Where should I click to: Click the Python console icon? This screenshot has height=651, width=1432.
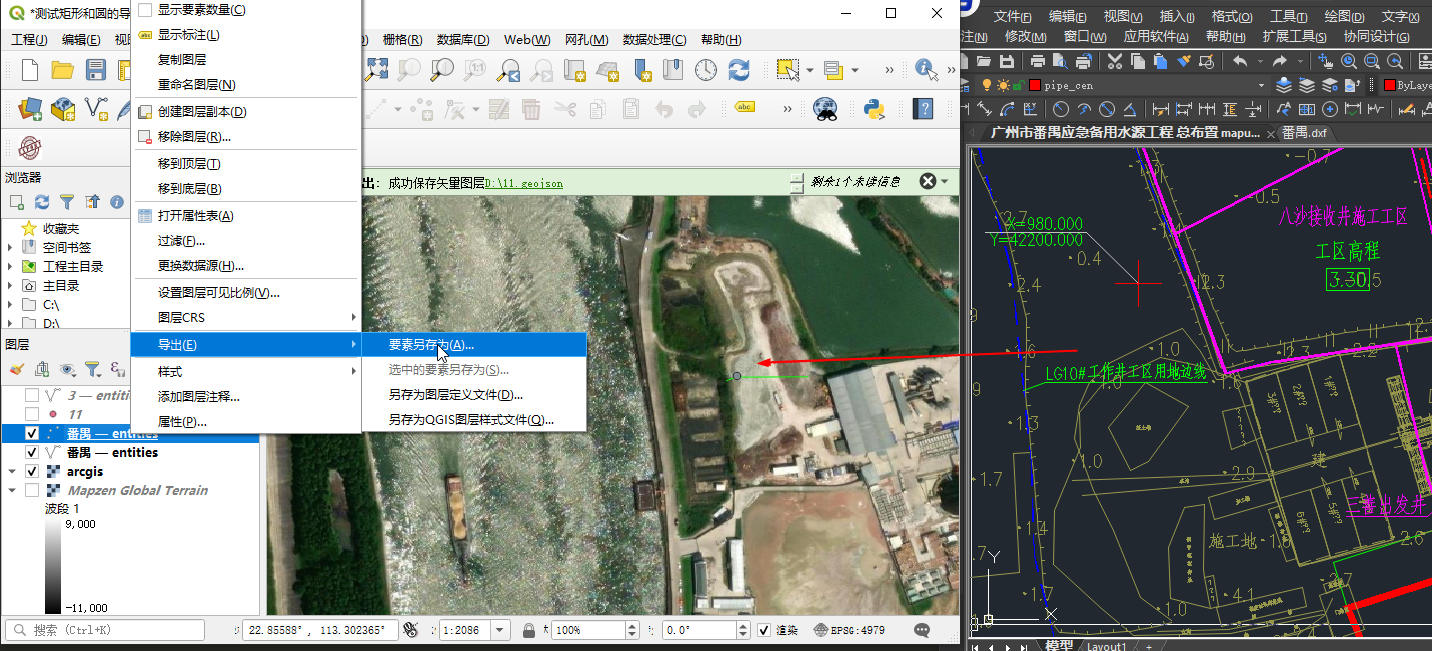tap(875, 109)
